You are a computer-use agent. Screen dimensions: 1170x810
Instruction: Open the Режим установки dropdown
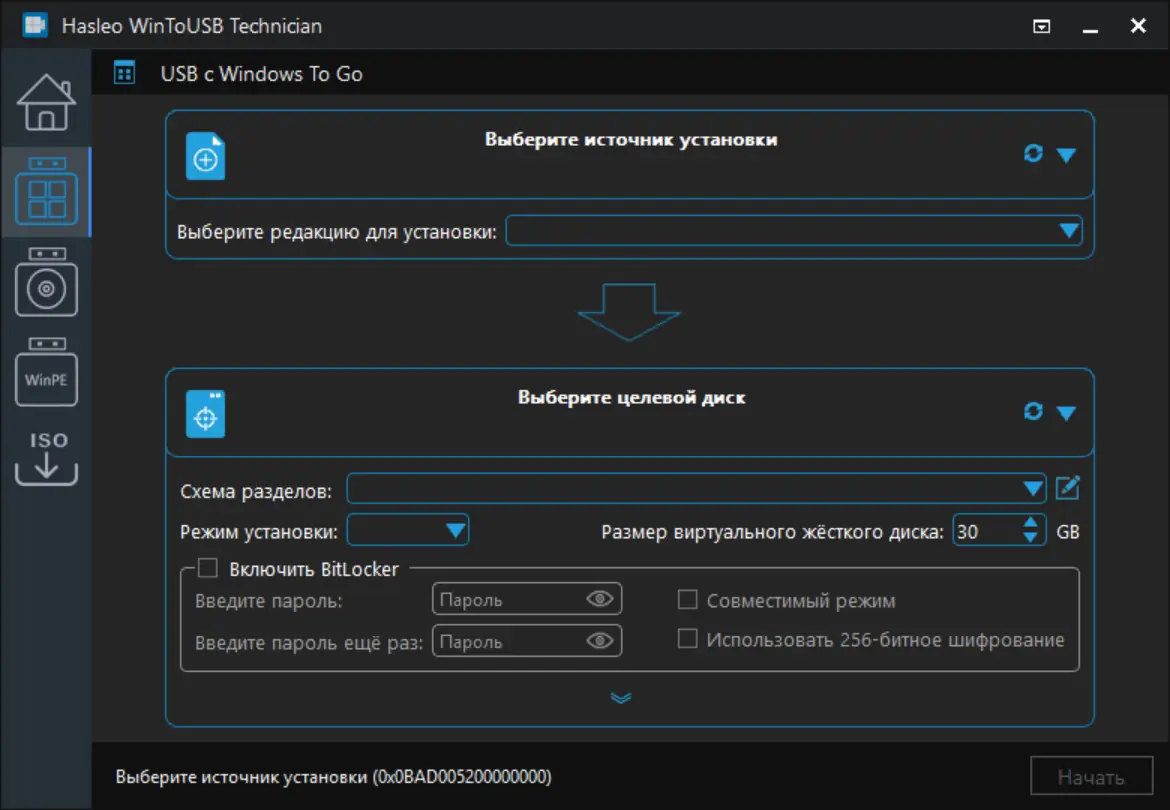(x=455, y=530)
